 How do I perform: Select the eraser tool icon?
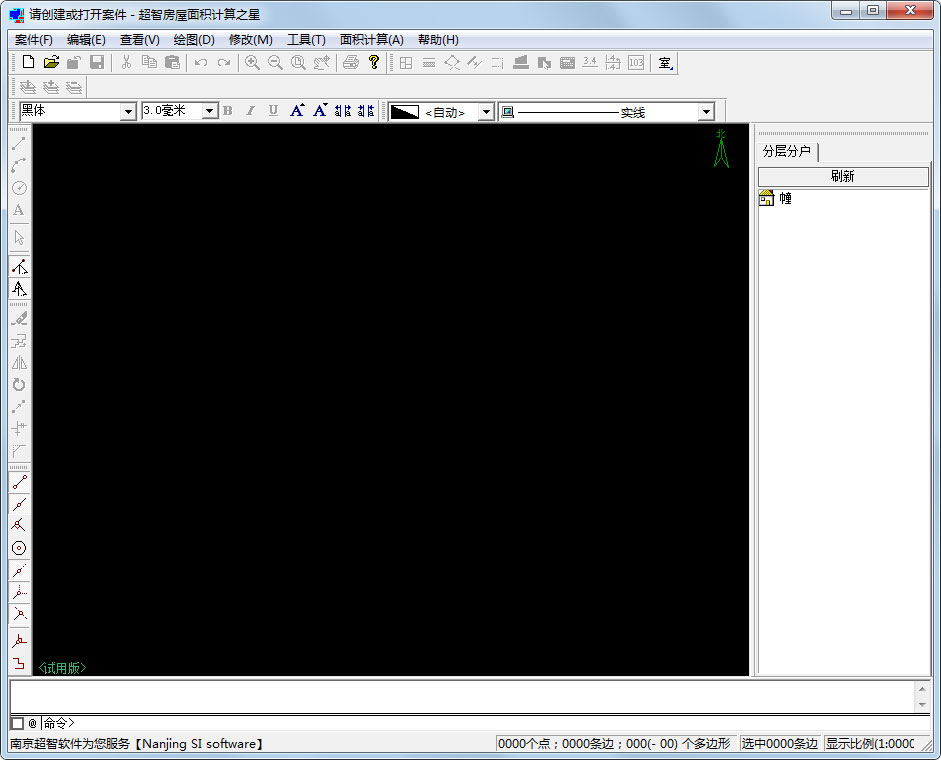click(x=19, y=318)
